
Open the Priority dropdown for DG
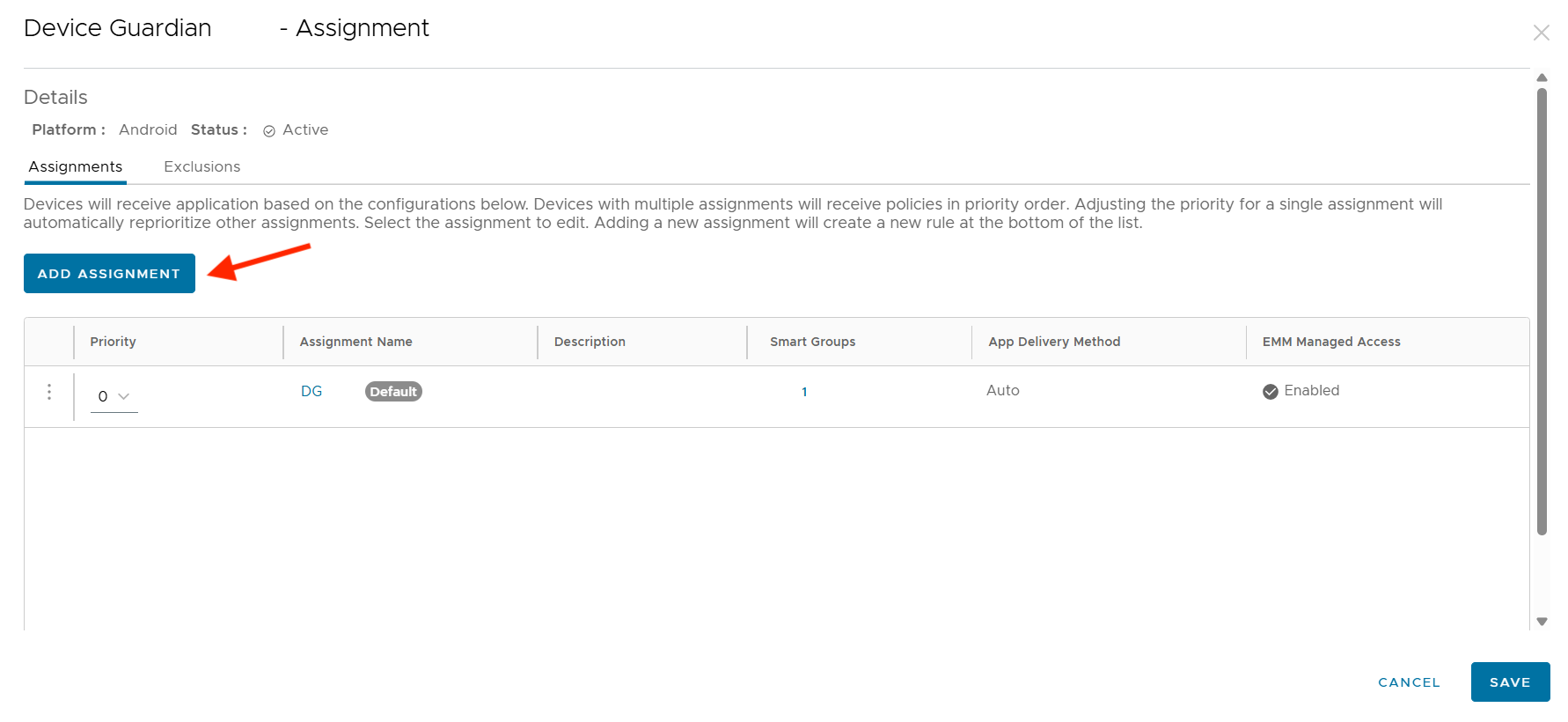pyautogui.click(x=114, y=396)
